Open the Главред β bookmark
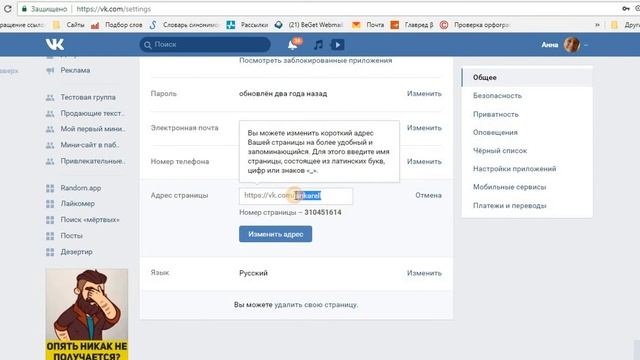640x360 pixels. click(412, 25)
